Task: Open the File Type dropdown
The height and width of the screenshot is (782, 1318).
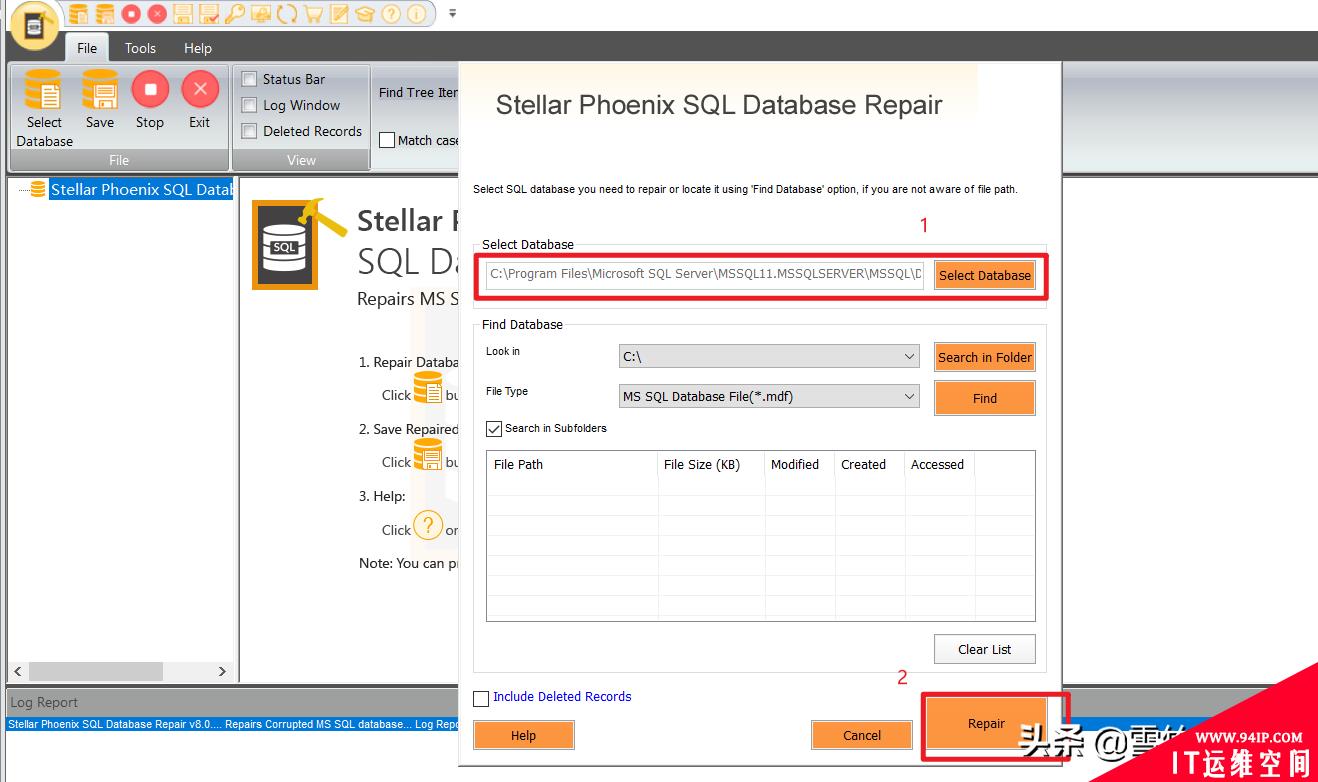Action: click(769, 396)
